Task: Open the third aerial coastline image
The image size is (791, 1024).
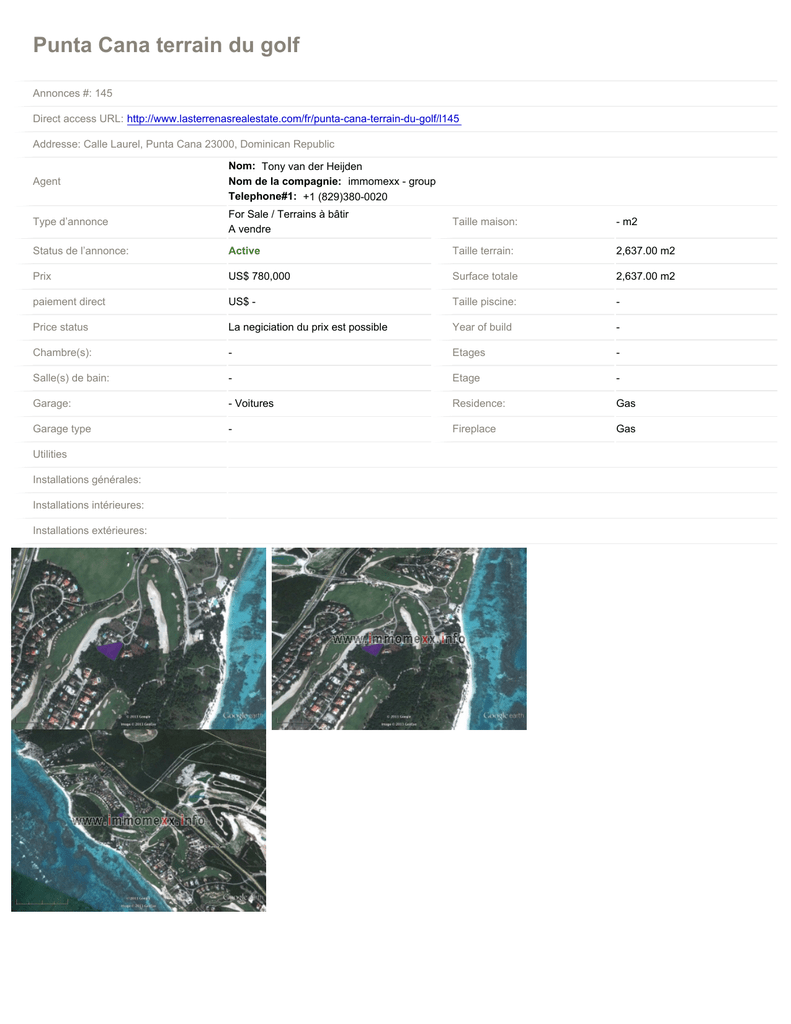Action: coord(138,820)
